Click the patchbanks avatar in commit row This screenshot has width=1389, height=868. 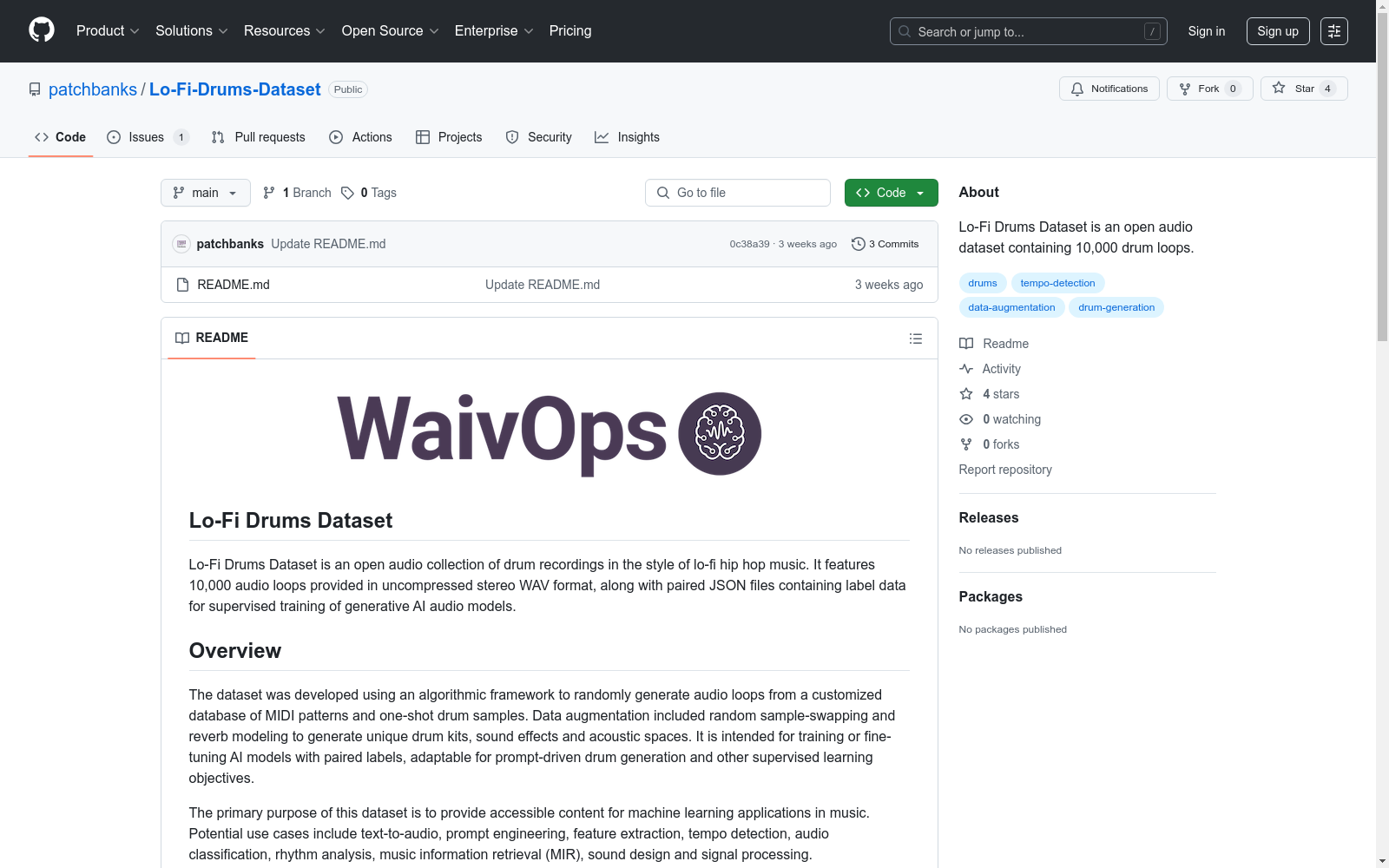[181, 244]
